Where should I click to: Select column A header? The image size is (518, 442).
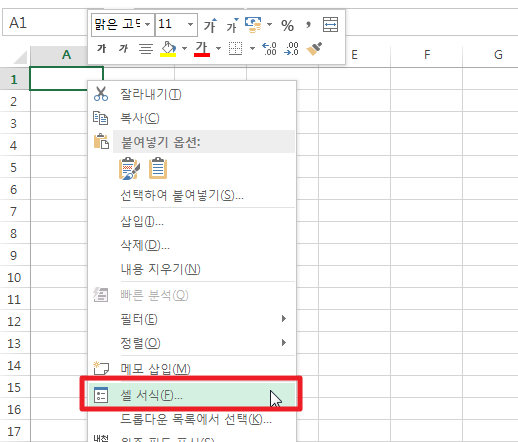pyautogui.click(x=67, y=55)
